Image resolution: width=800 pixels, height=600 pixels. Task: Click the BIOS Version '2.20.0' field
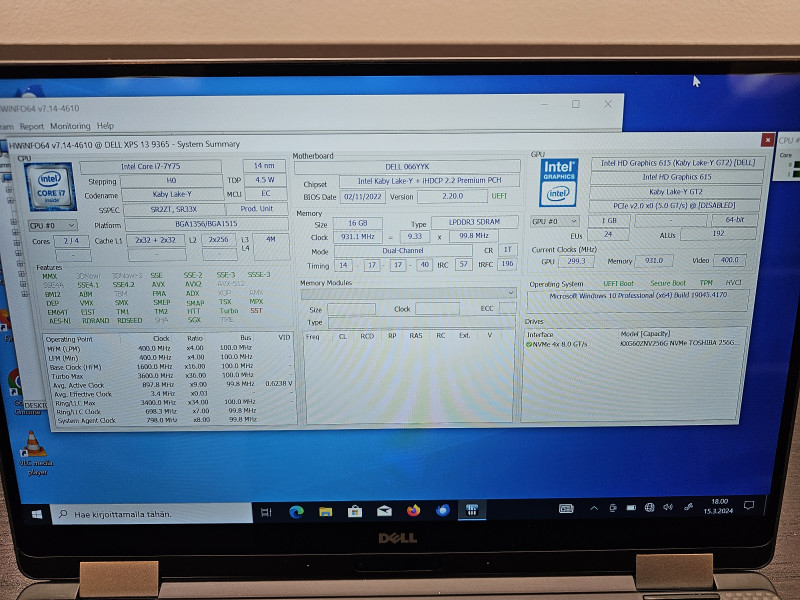(x=453, y=196)
